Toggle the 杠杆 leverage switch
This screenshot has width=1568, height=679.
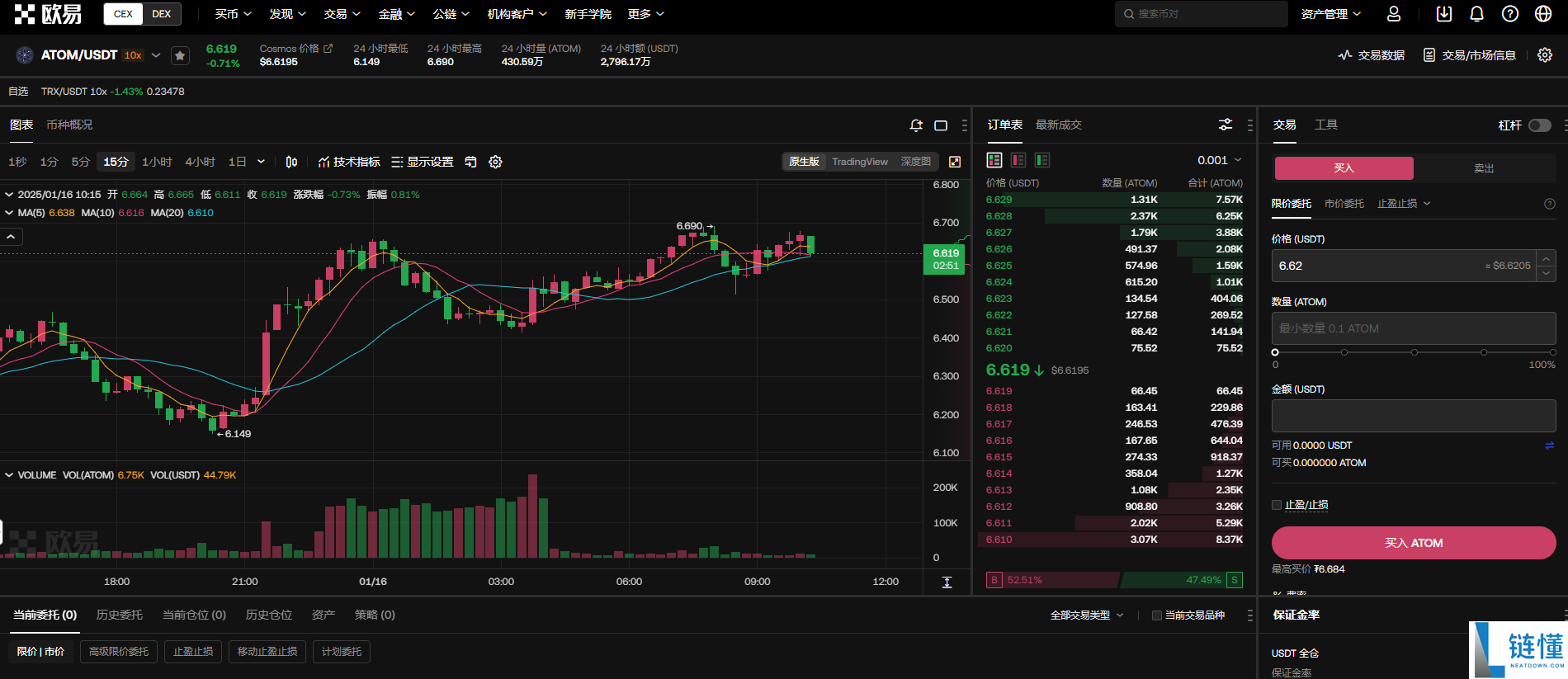tap(1539, 125)
